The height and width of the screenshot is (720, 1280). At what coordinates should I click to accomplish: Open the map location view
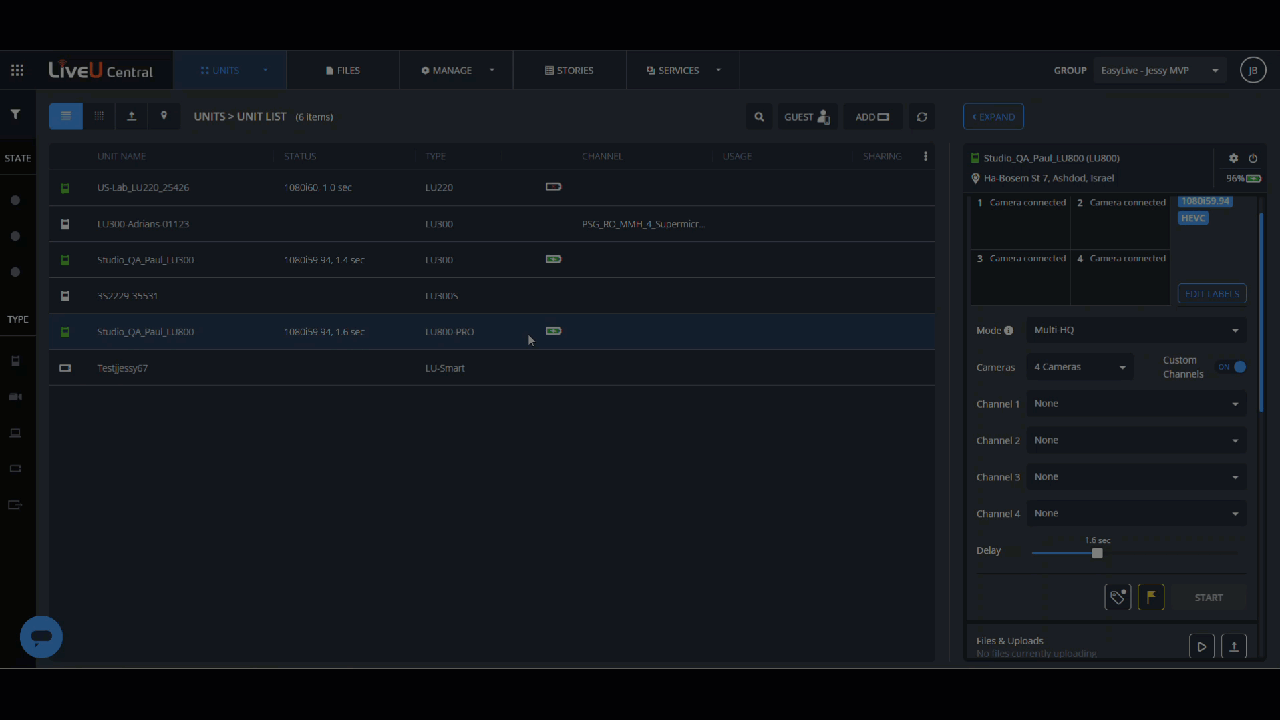(x=164, y=116)
